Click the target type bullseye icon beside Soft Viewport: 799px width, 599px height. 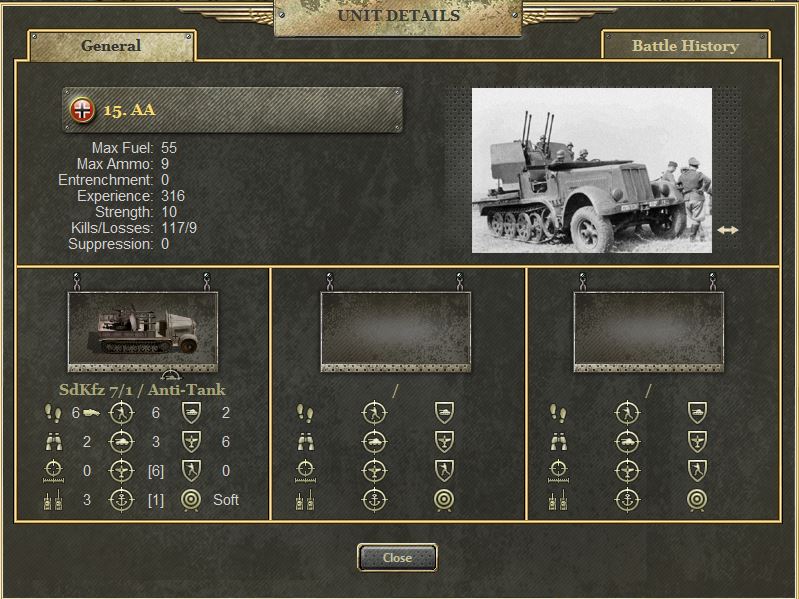click(x=191, y=500)
